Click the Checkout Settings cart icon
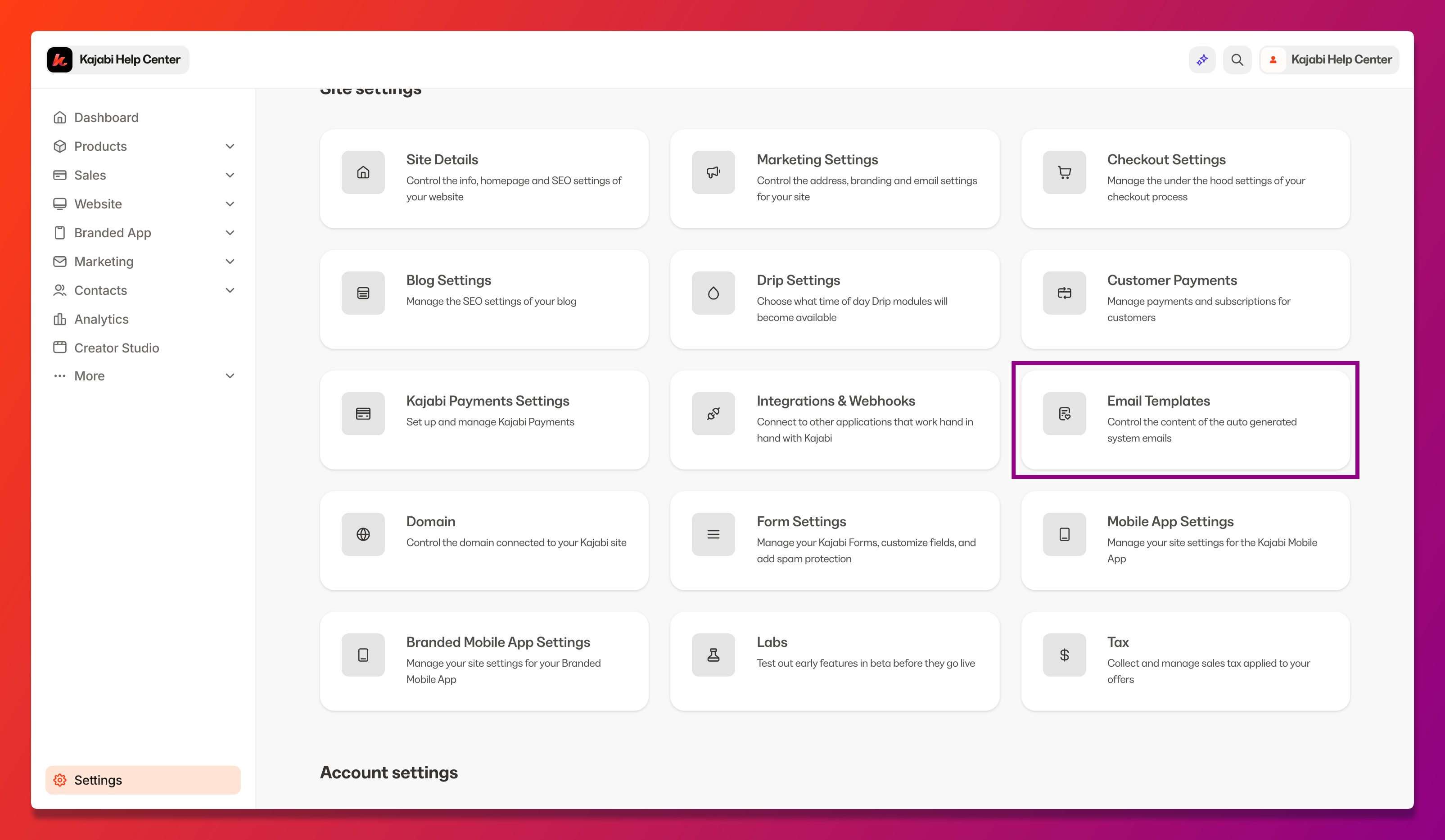 1064,172
